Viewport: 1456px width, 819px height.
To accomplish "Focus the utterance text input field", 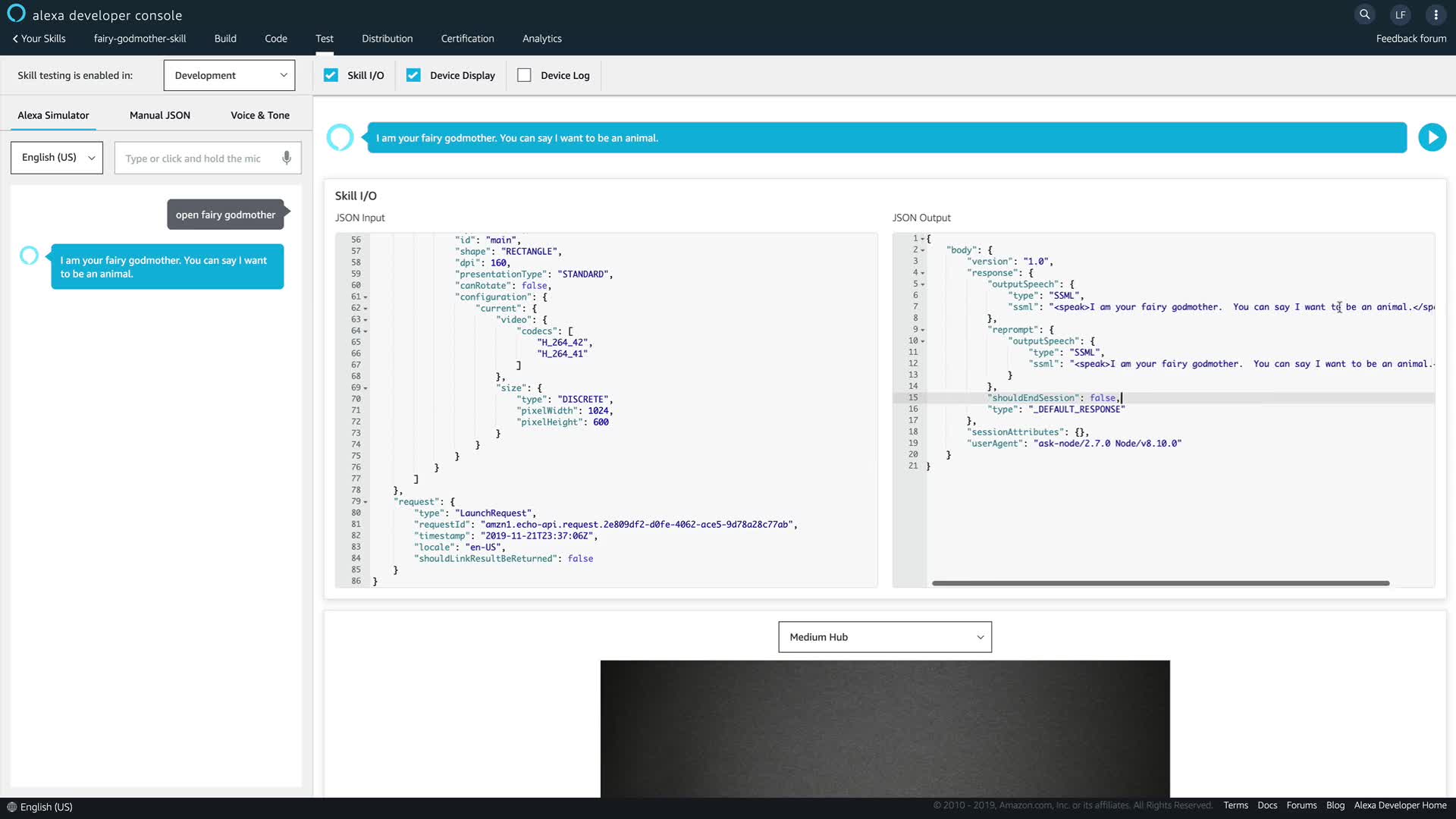I will pos(197,158).
